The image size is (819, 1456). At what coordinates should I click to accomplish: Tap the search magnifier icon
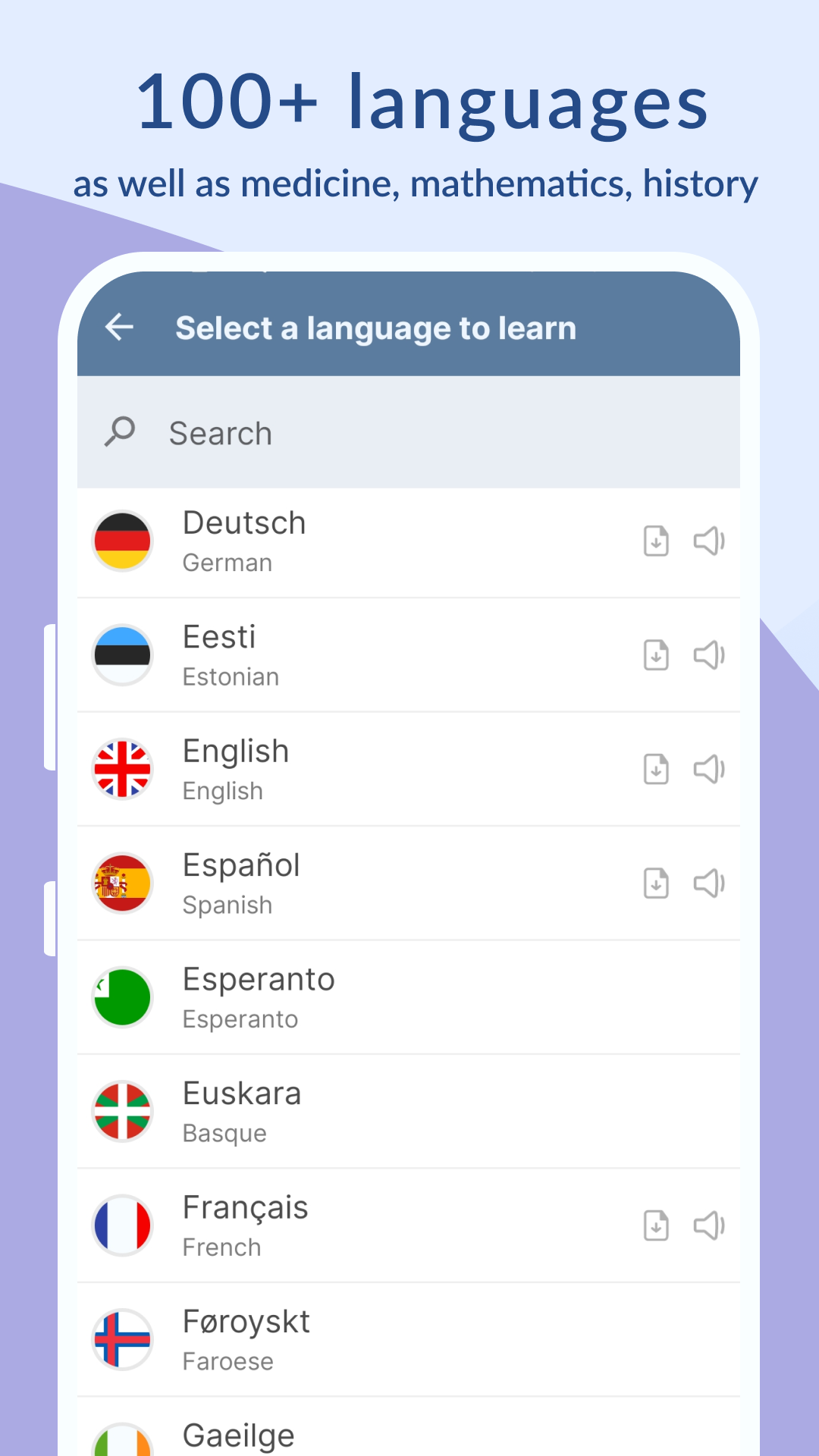(120, 432)
